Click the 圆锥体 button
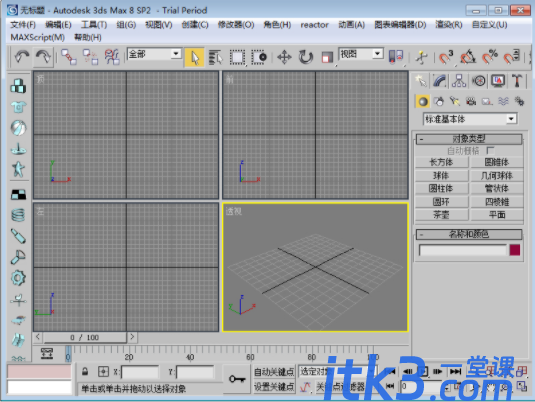The height and width of the screenshot is (402, 535). [x=497, y=162]
